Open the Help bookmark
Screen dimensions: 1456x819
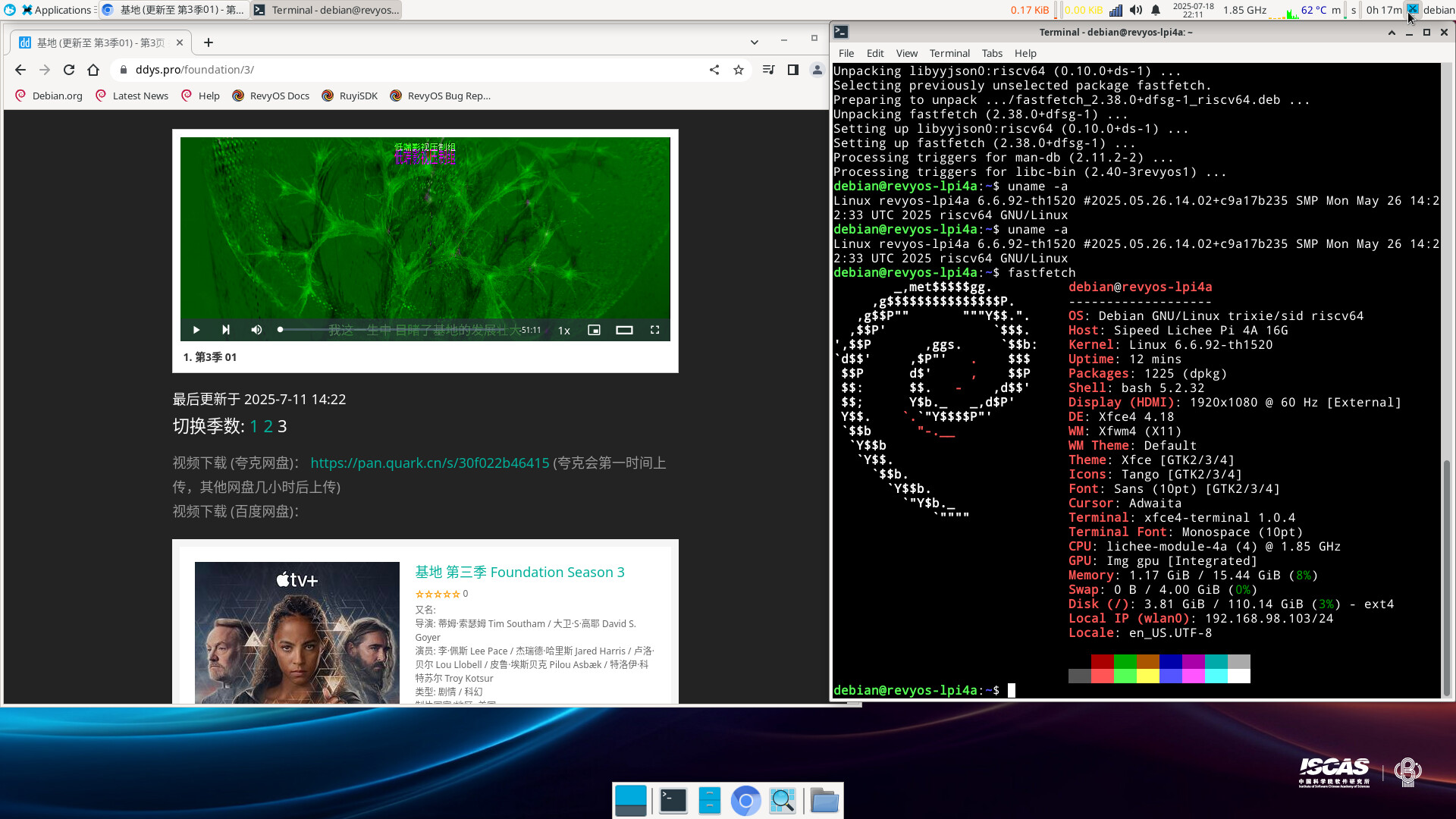(x=200, y=96)
